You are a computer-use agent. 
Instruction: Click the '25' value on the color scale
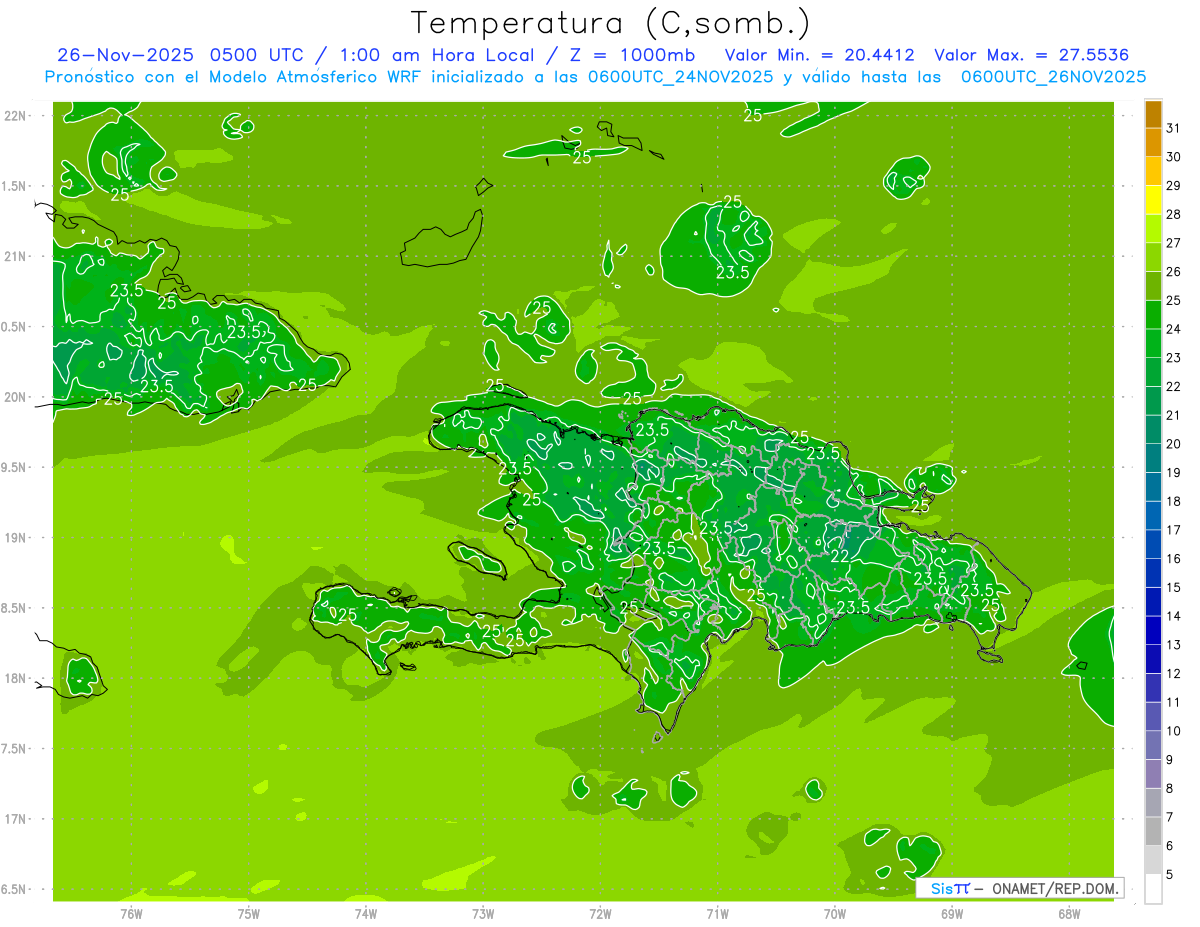pyautogui.click(x=1174, y=300)
